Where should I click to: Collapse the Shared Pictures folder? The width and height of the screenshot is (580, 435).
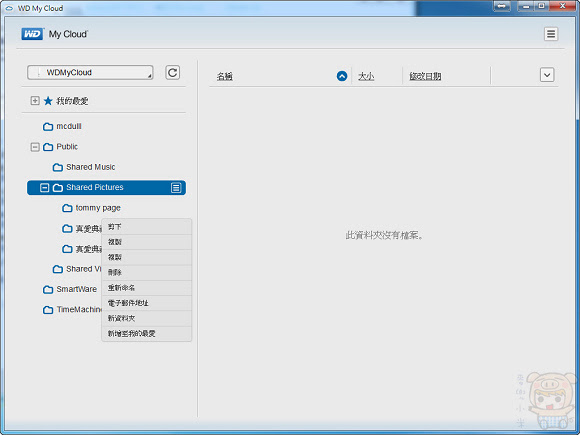coord(44,188)
